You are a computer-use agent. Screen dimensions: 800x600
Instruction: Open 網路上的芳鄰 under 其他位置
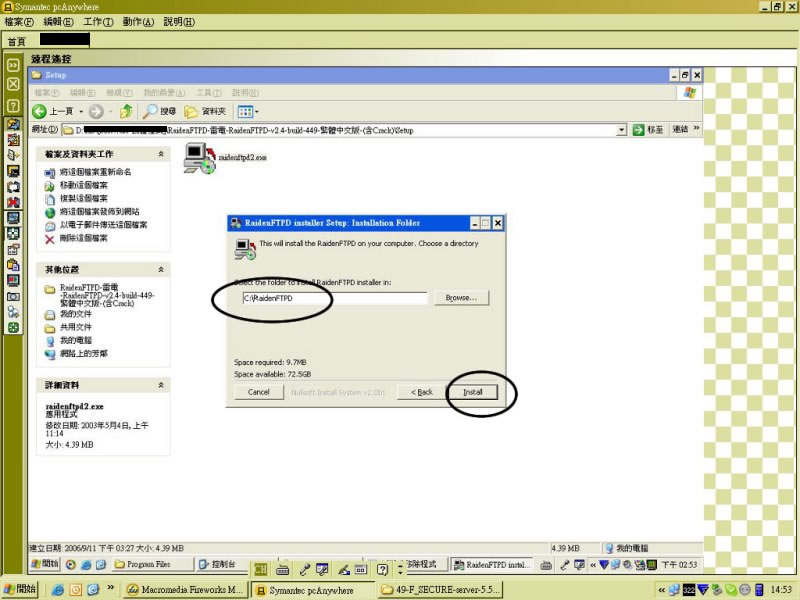pyautogui.click(x=84, y=354)
